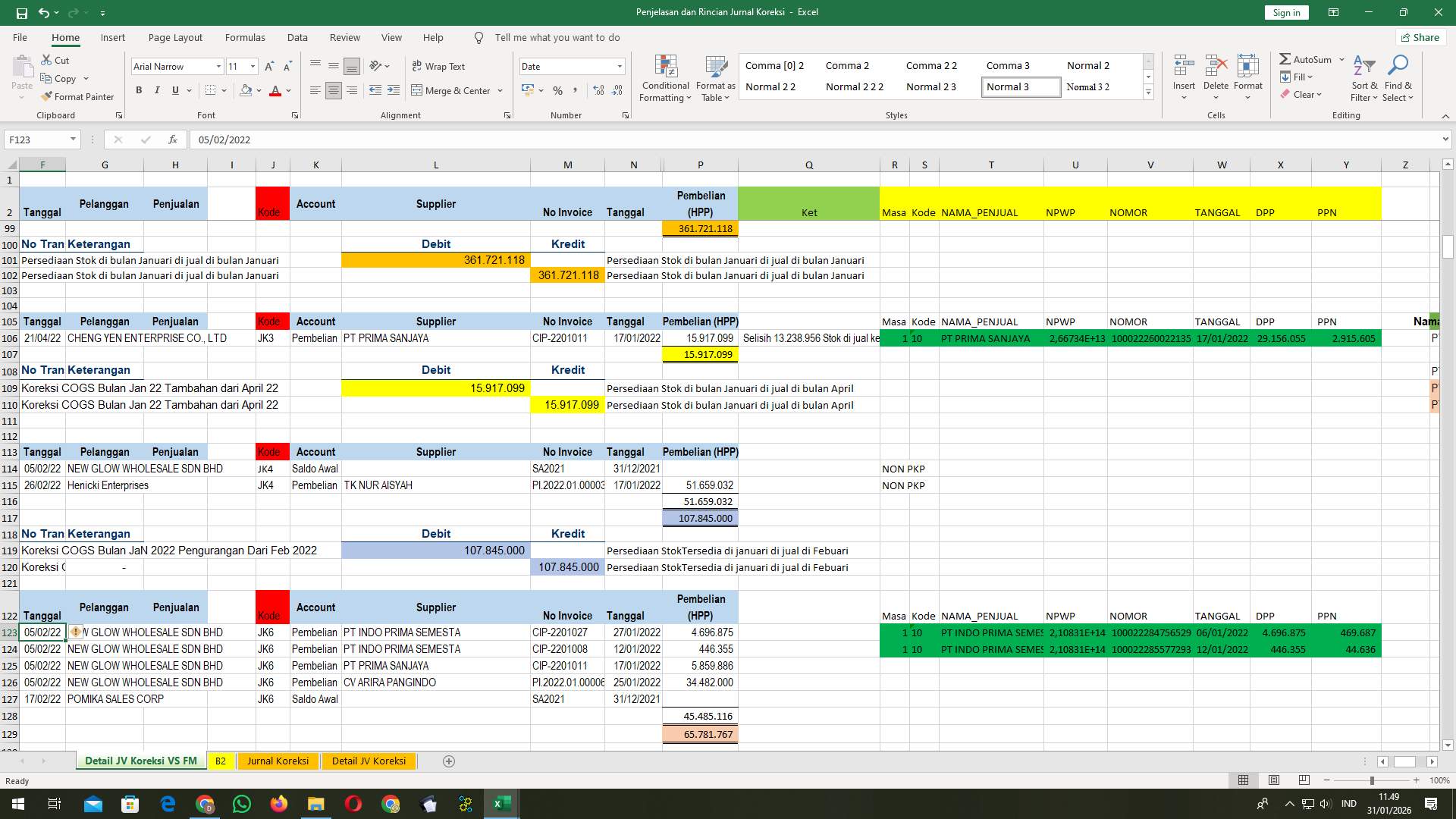Open Sort & Filter options
This screenshot has height=819, width=1456.
[1364, 78]
